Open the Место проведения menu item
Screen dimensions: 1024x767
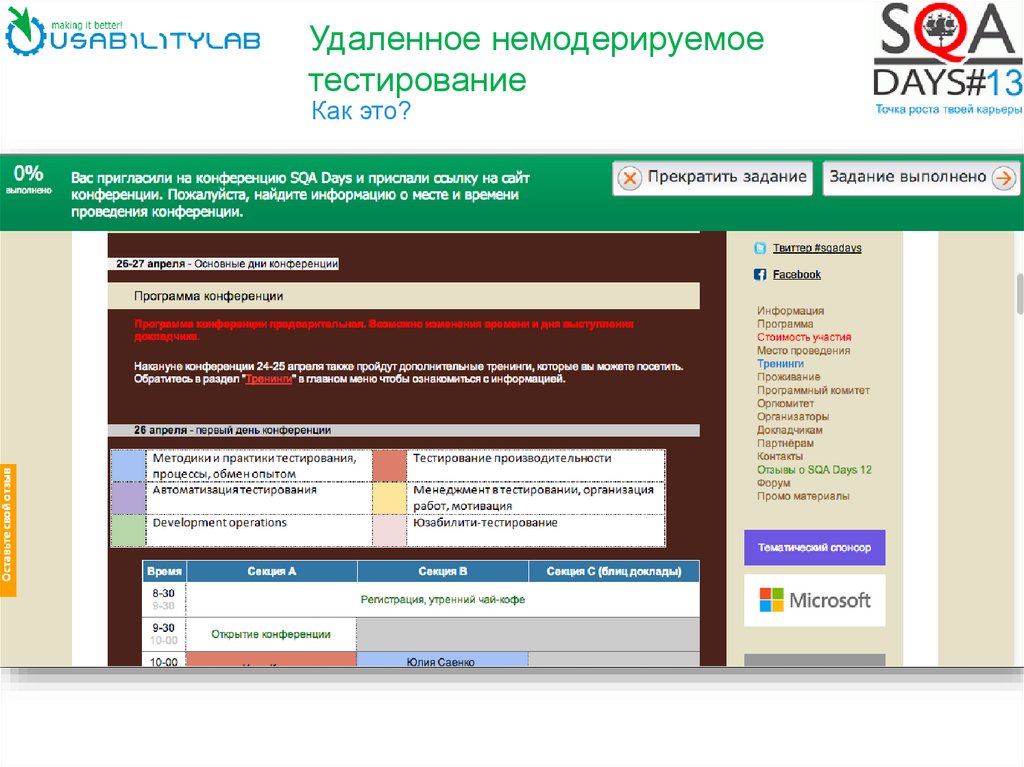point(803,350)
